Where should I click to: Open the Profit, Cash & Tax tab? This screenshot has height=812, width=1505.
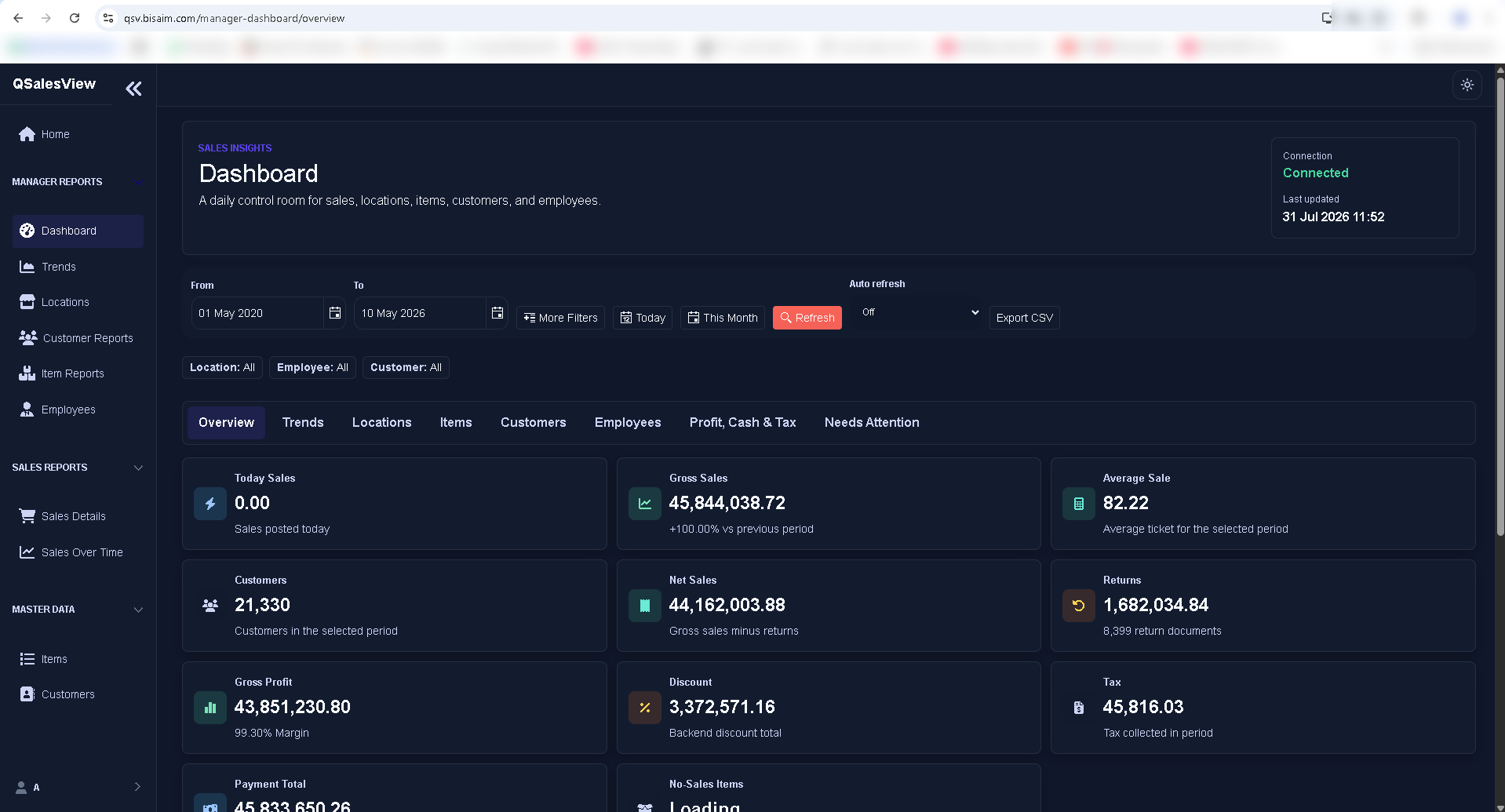[x=742, y=423]
